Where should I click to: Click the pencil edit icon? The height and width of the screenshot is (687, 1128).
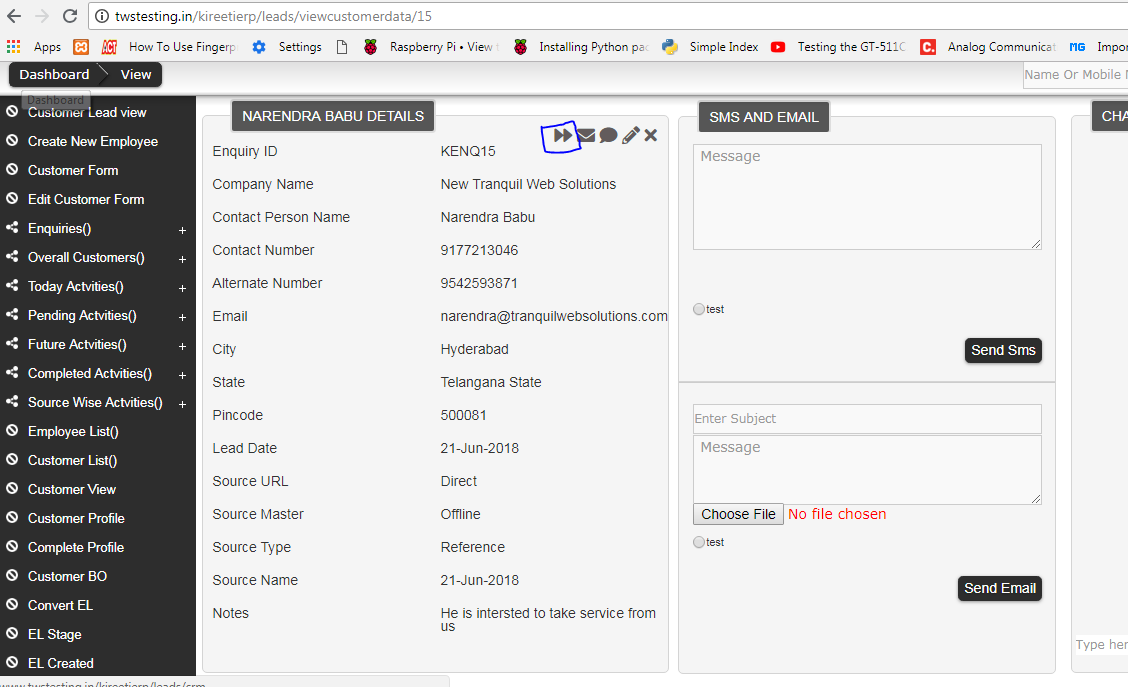pos(630,135)
